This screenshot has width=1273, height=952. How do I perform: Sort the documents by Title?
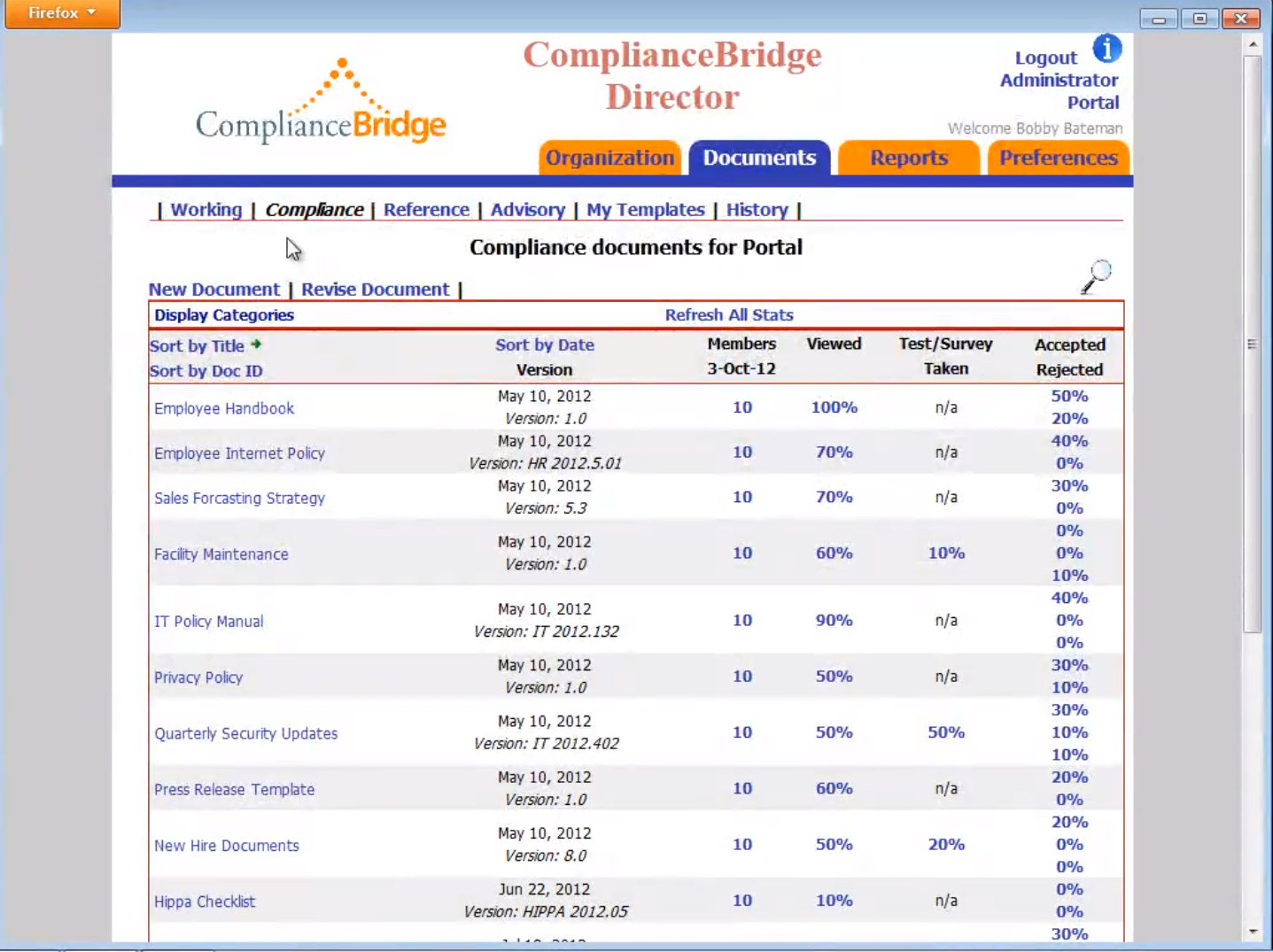point(197,346)
